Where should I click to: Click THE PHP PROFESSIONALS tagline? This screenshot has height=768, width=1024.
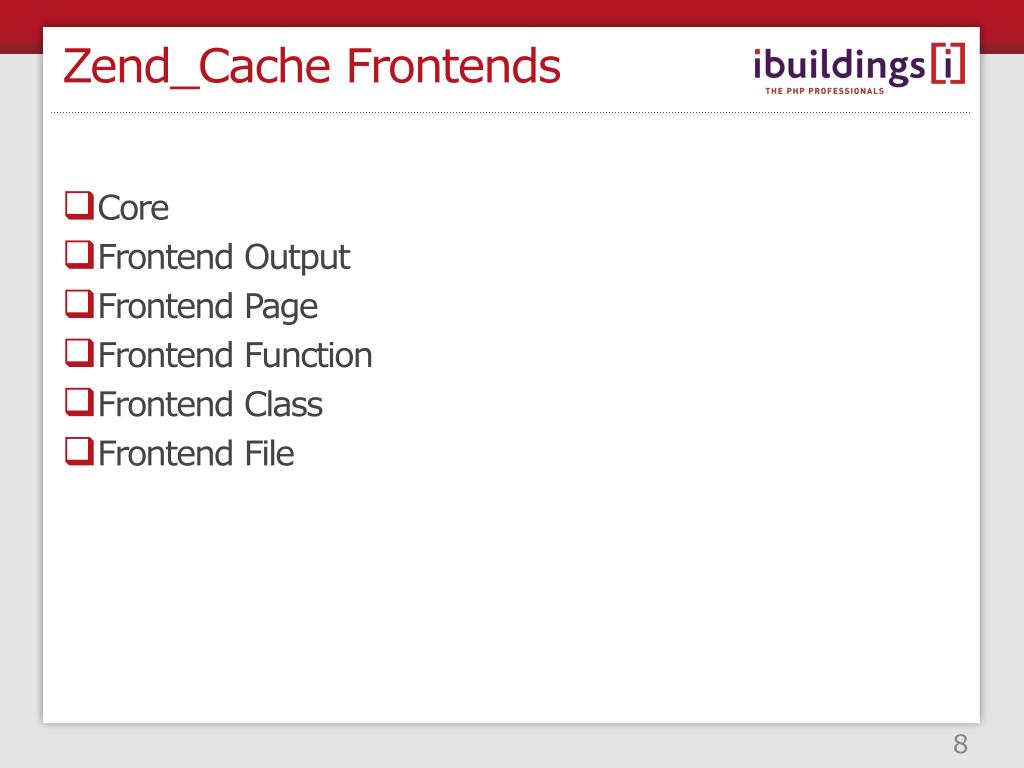pyautogui.click(x=824, y=91)
